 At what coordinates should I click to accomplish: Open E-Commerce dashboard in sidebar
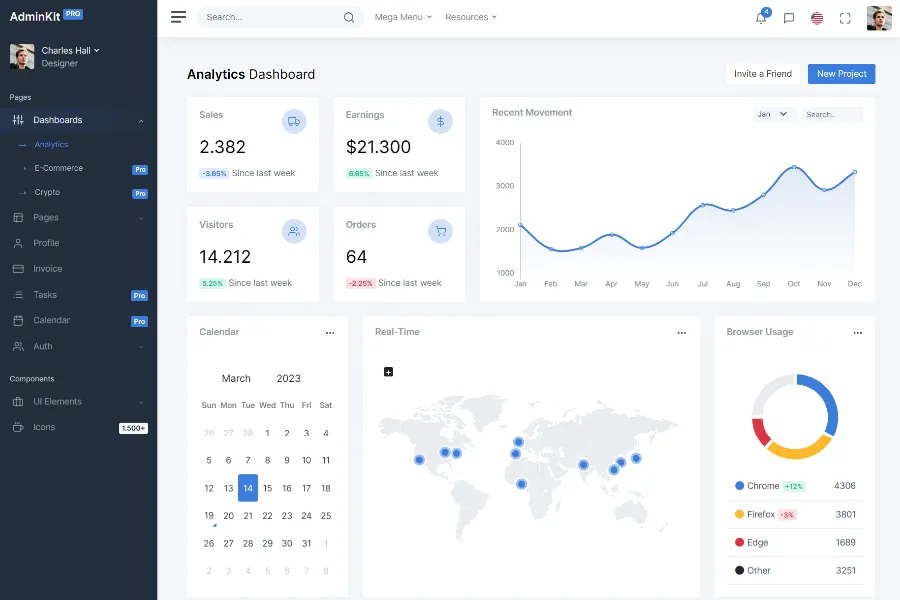pyautogui.click(x=58, y=168)
